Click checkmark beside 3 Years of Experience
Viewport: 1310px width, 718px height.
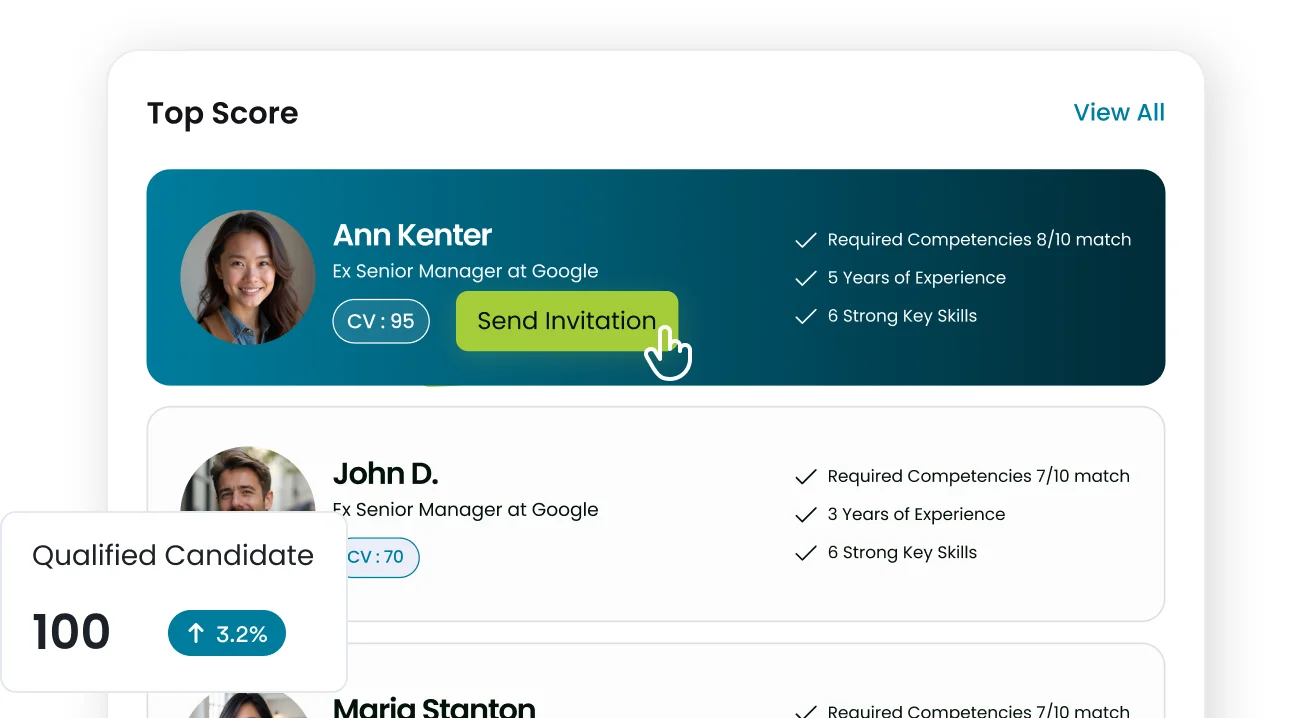[806, 515]
